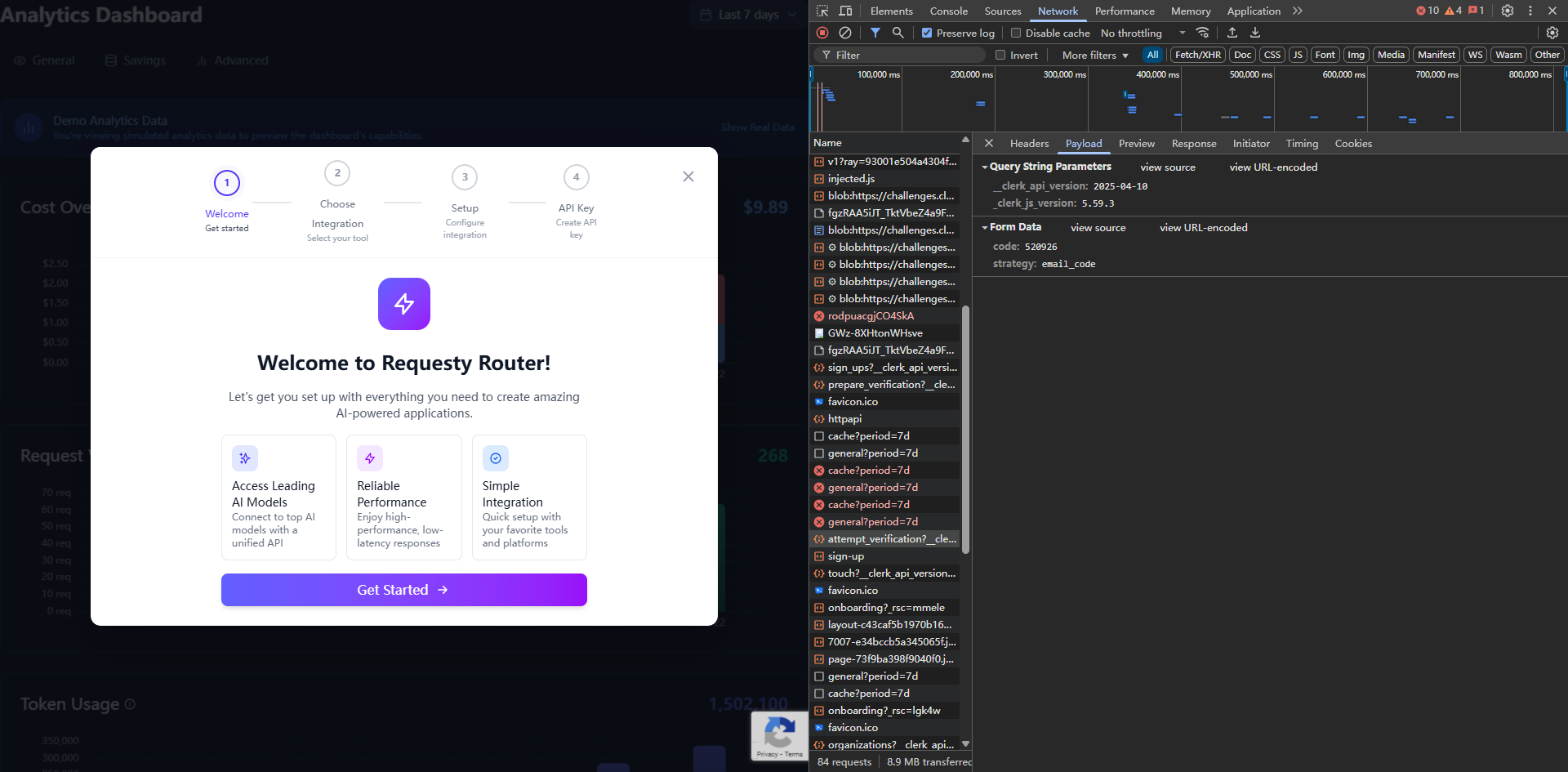This screenshot has width=1568, height=772.
Task: Click step 4 API Key in wizard
Action: coord(576,202)
